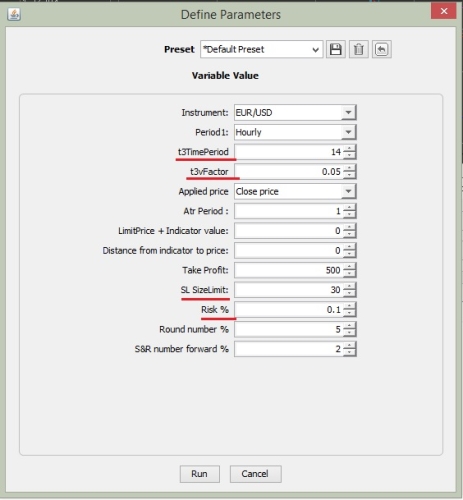Decrease t3vFactor value with down arrow
Image resolution: width=463 pixels, height=500 pixels.
pos(349,175)
